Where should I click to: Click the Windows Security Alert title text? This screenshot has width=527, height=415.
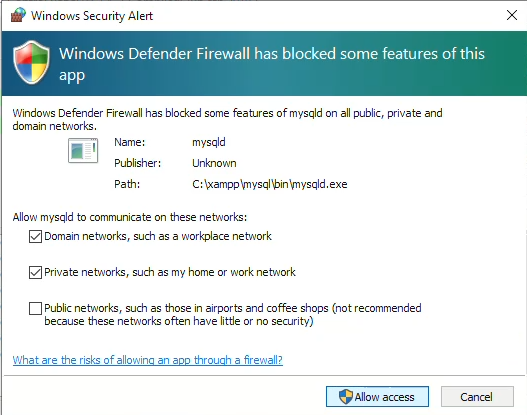(x=92, y=16)
